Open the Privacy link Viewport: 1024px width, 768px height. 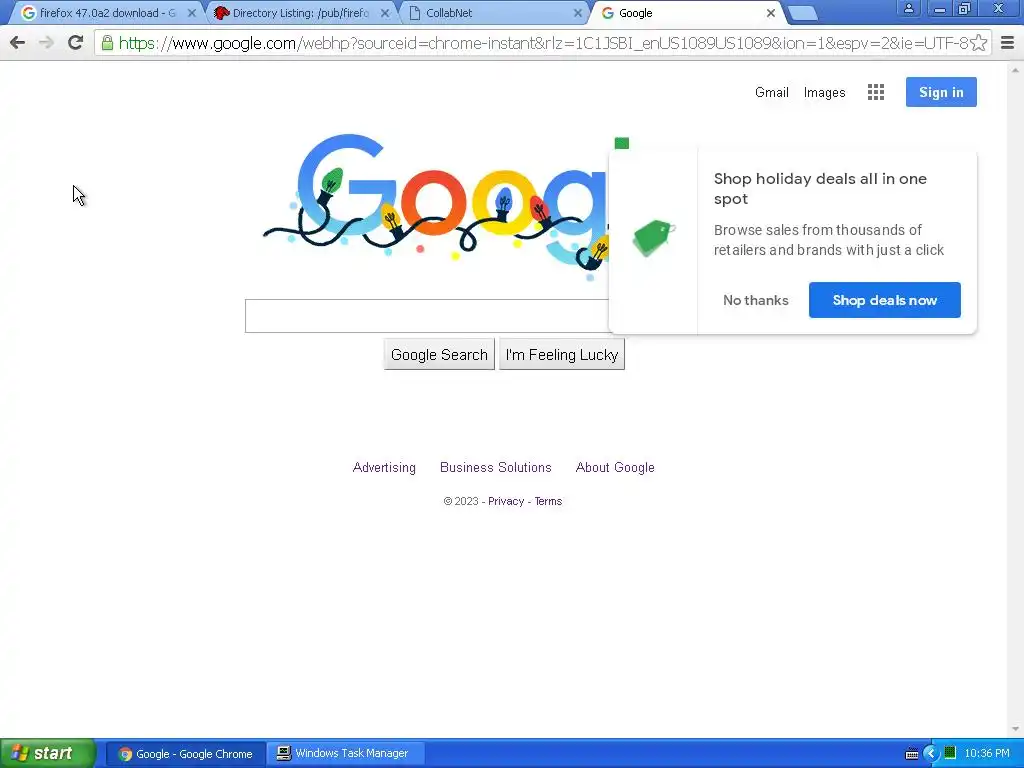(x=506, y=502)
